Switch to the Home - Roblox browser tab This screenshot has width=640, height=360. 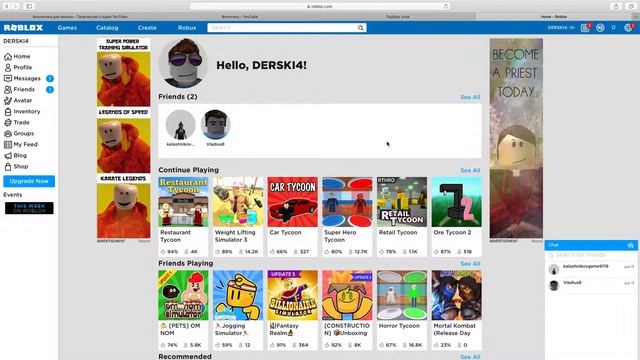point(554,17)
